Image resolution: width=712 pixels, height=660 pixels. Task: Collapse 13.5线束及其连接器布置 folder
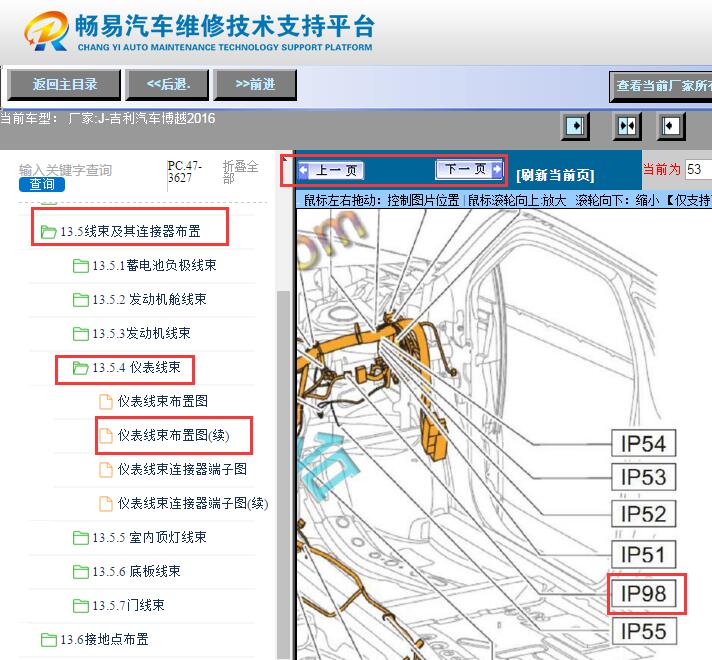point(130,231)
